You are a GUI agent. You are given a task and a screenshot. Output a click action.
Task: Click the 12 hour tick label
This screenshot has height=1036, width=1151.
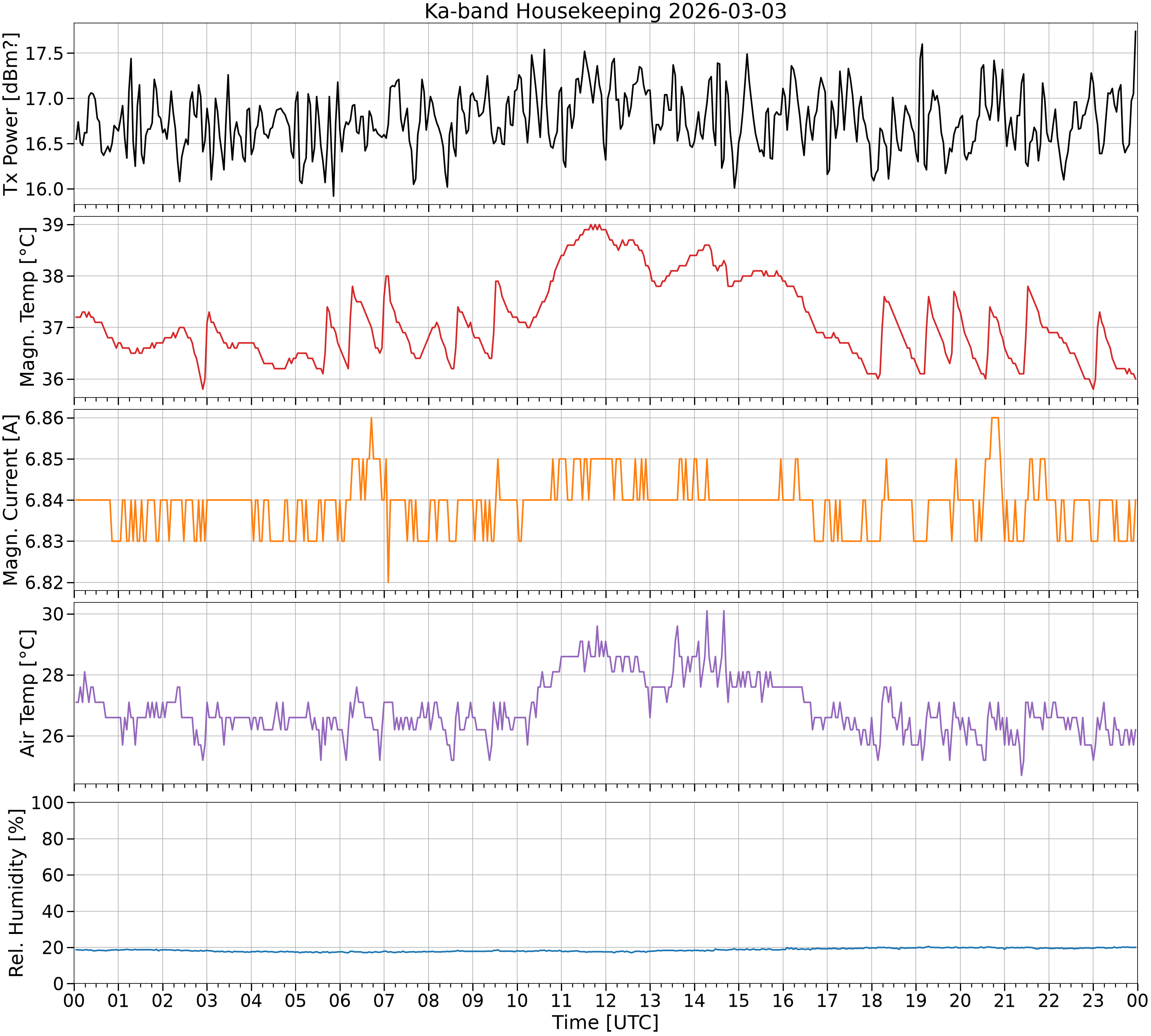coord(606,1000)
